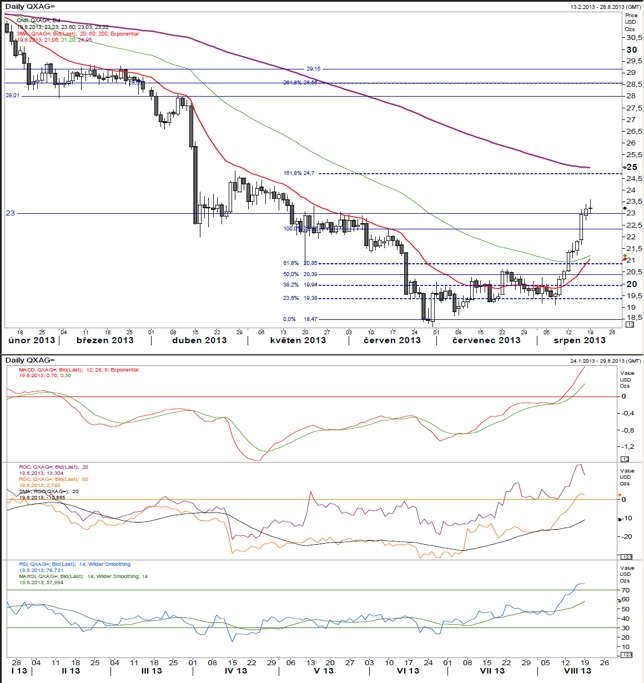Select the black SMA marker near -10

pyautogui.click(x=620, y=519)
